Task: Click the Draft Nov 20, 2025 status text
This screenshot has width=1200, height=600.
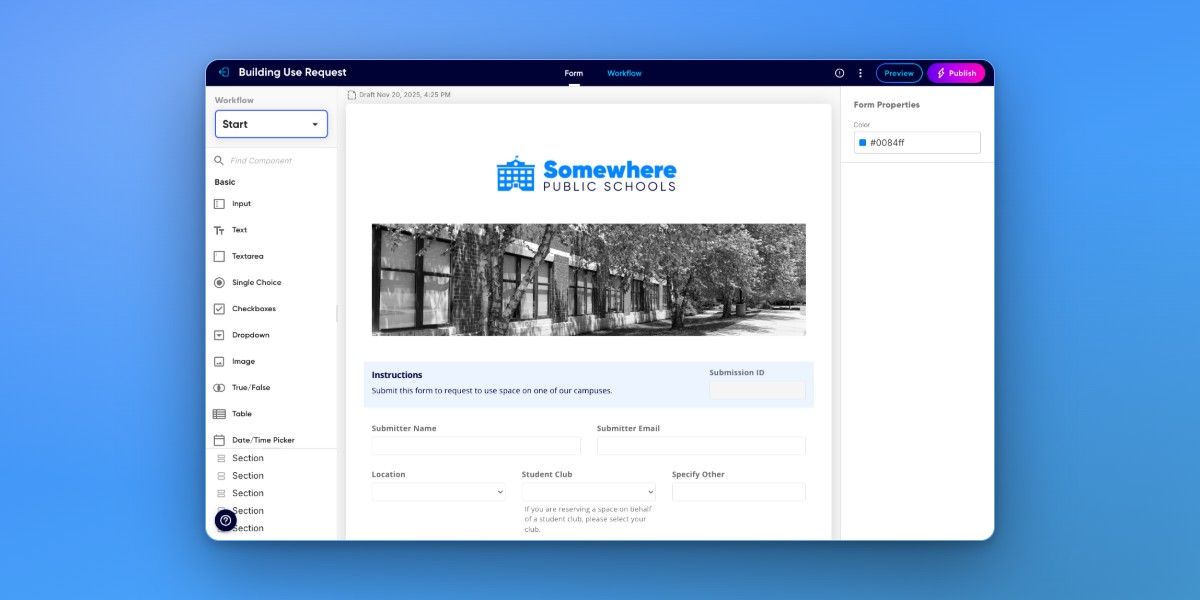Action: 405,95
